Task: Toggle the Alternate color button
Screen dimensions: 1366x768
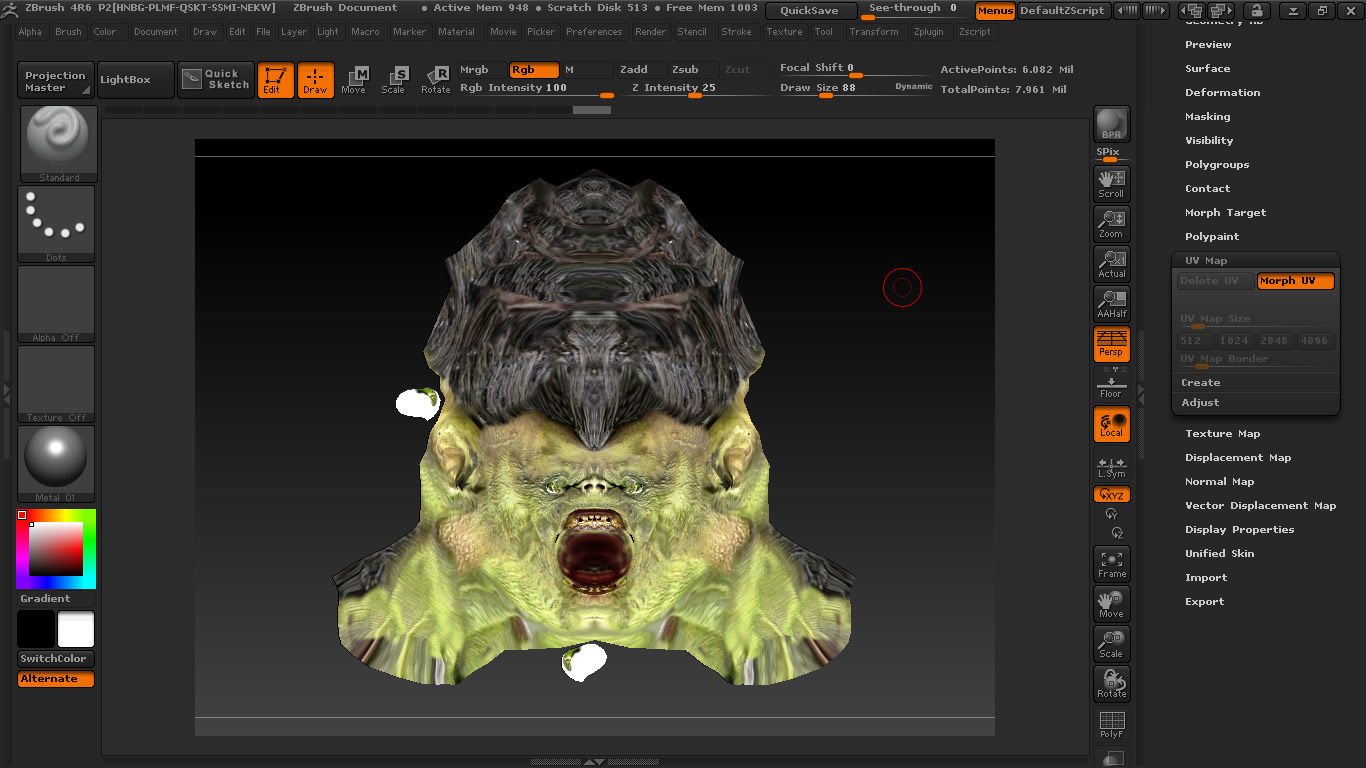Action: [x=56, y=679]
